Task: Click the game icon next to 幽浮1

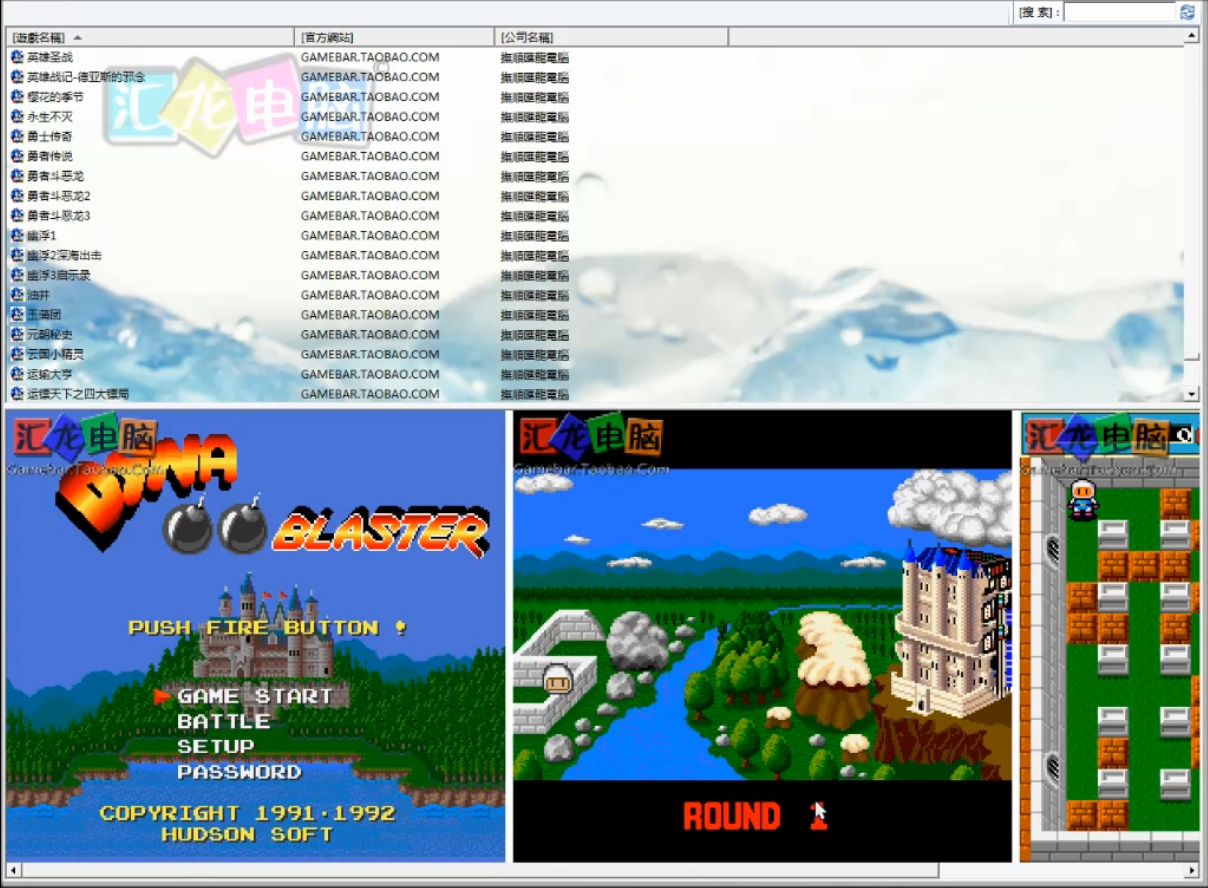Action: [x=17, y=235]
